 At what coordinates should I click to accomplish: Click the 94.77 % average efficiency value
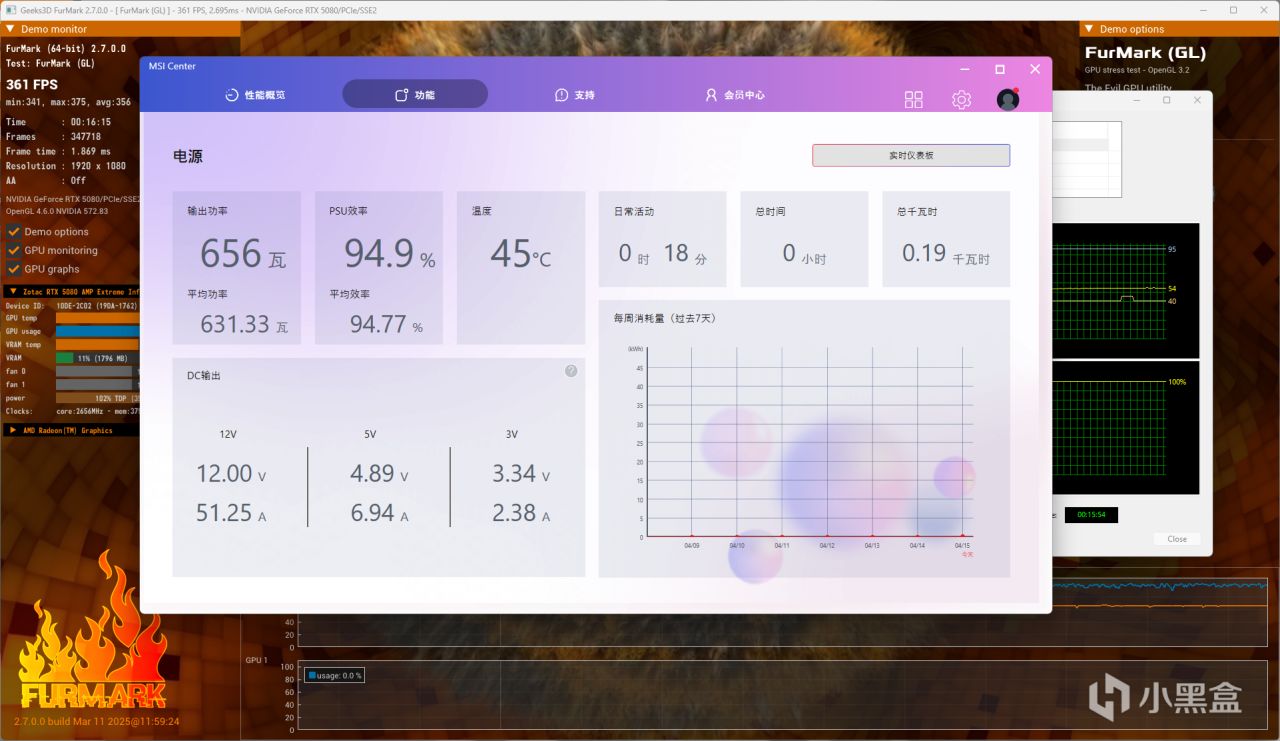[x=386, y=324]
